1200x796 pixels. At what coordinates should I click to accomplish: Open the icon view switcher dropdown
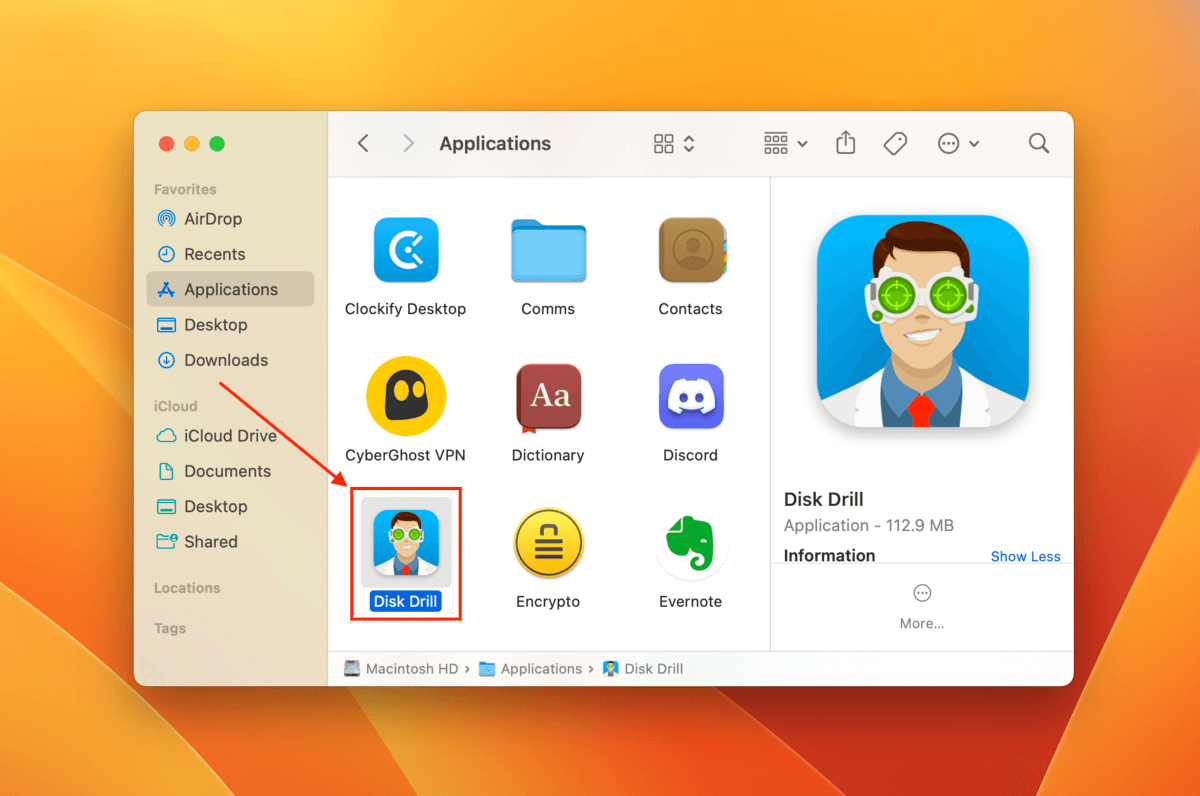pyautogui.click(x=674, y=144)
